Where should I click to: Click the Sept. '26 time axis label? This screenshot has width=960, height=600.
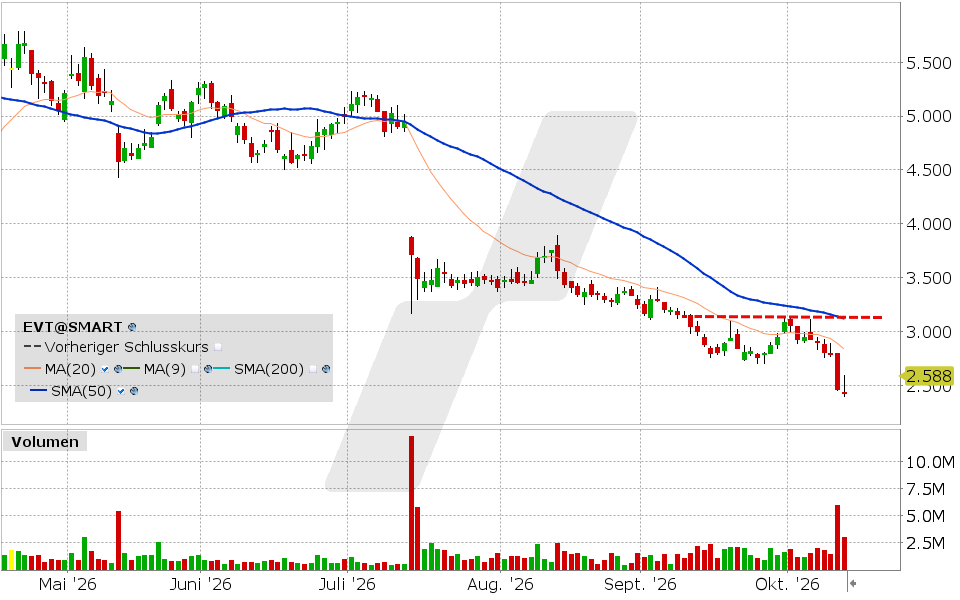pyautogui.click(x=640, y=584)
